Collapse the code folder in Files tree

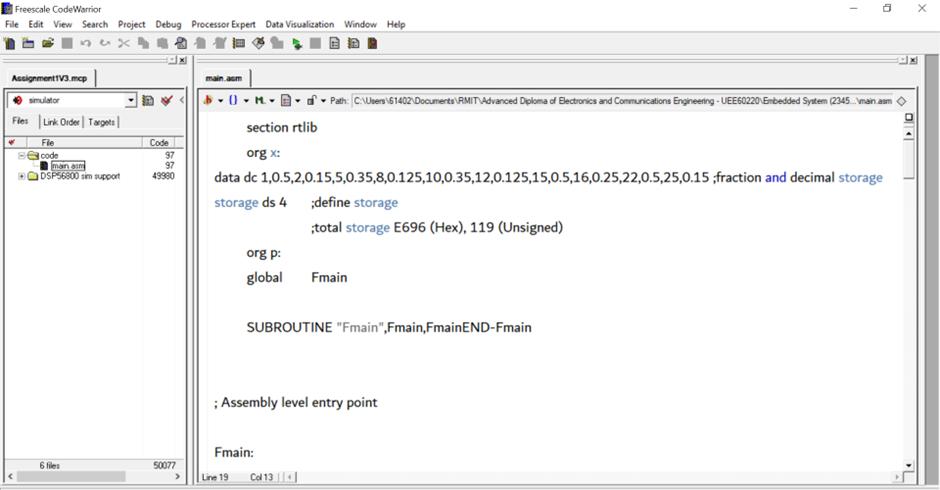tap(22, 155)
